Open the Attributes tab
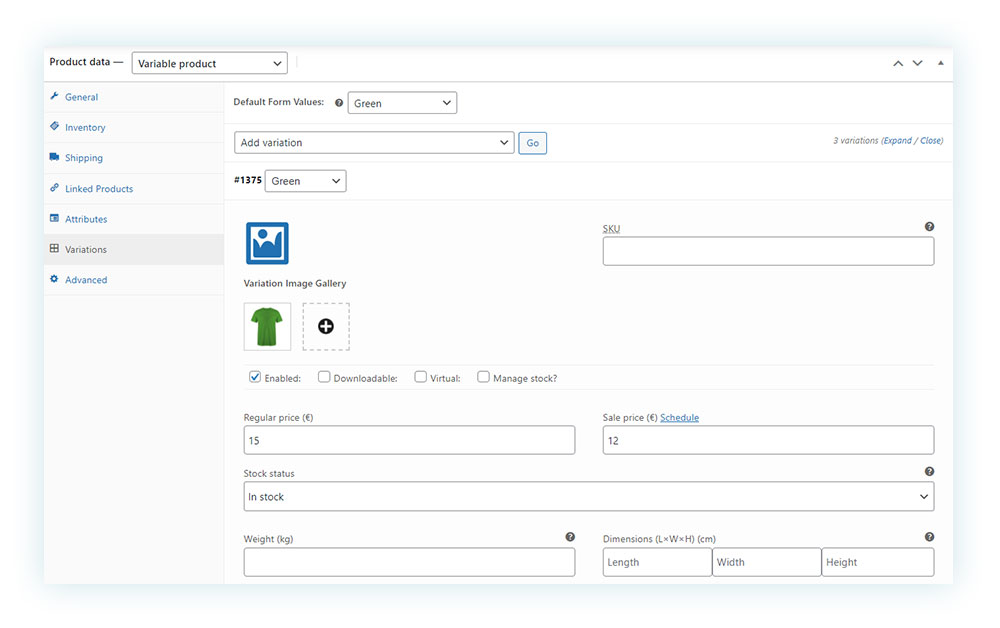The image size is (1000, 628). click(x=134, y=219)
